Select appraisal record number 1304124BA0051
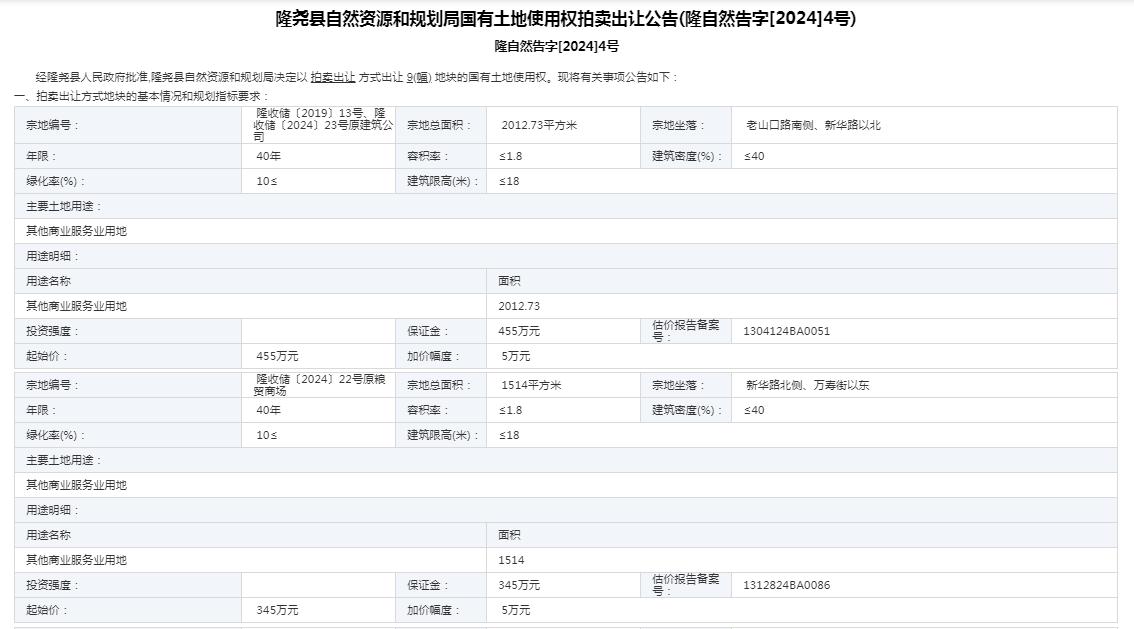Screen dimensions: 1134x629 click(x=786, y=331)
